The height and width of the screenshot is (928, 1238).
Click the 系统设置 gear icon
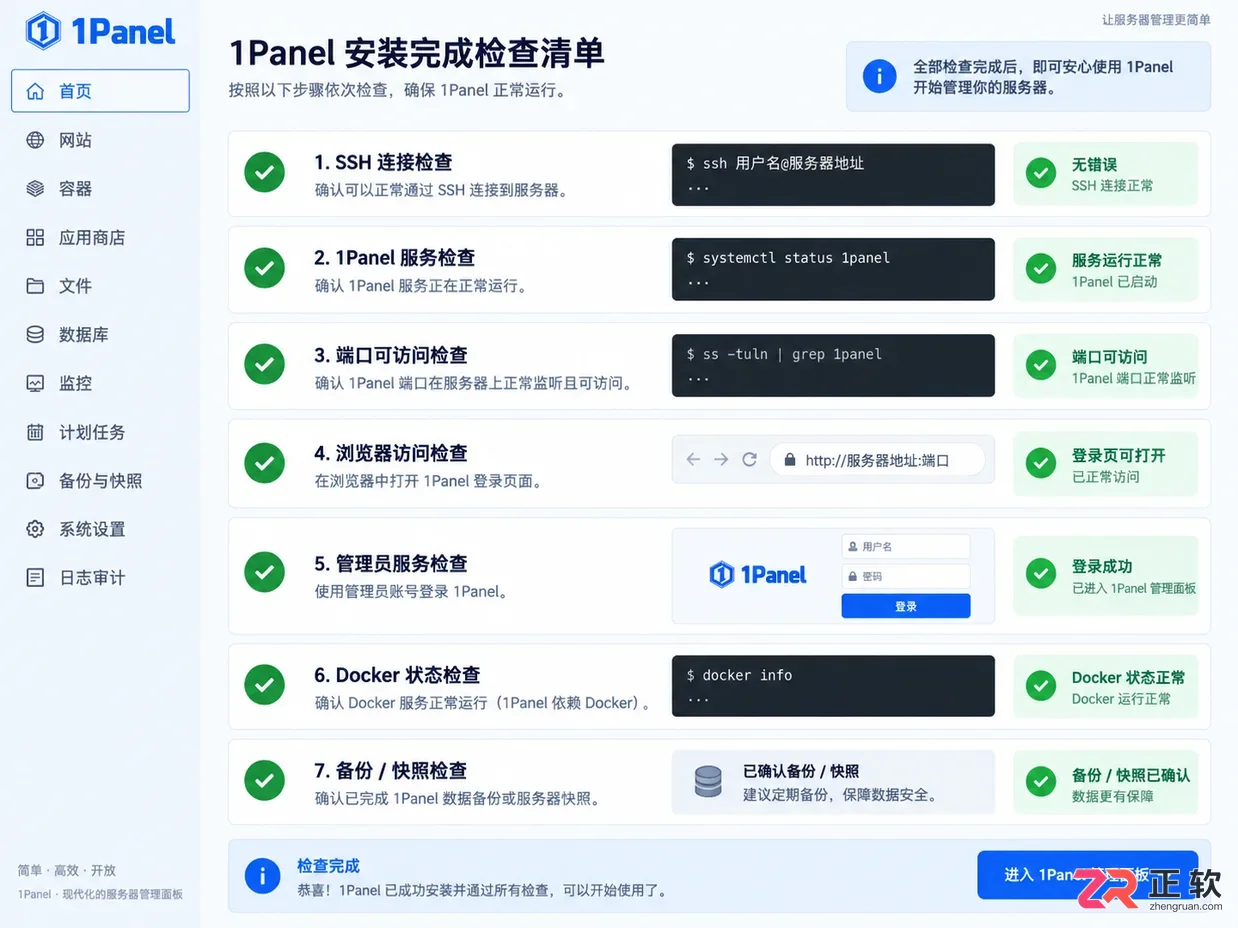click(x=35, y=529)
